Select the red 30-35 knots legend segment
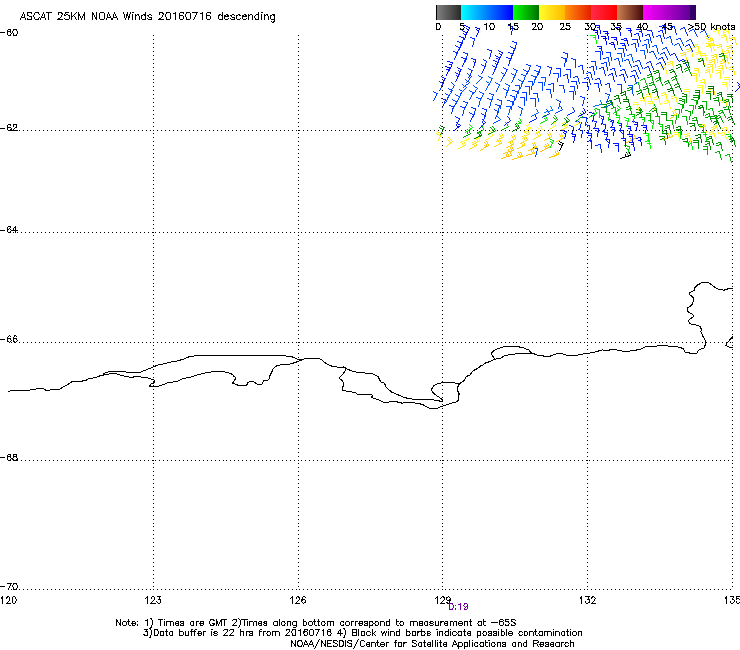This screenshot has height=650, width=740. (x=604, y=12)
